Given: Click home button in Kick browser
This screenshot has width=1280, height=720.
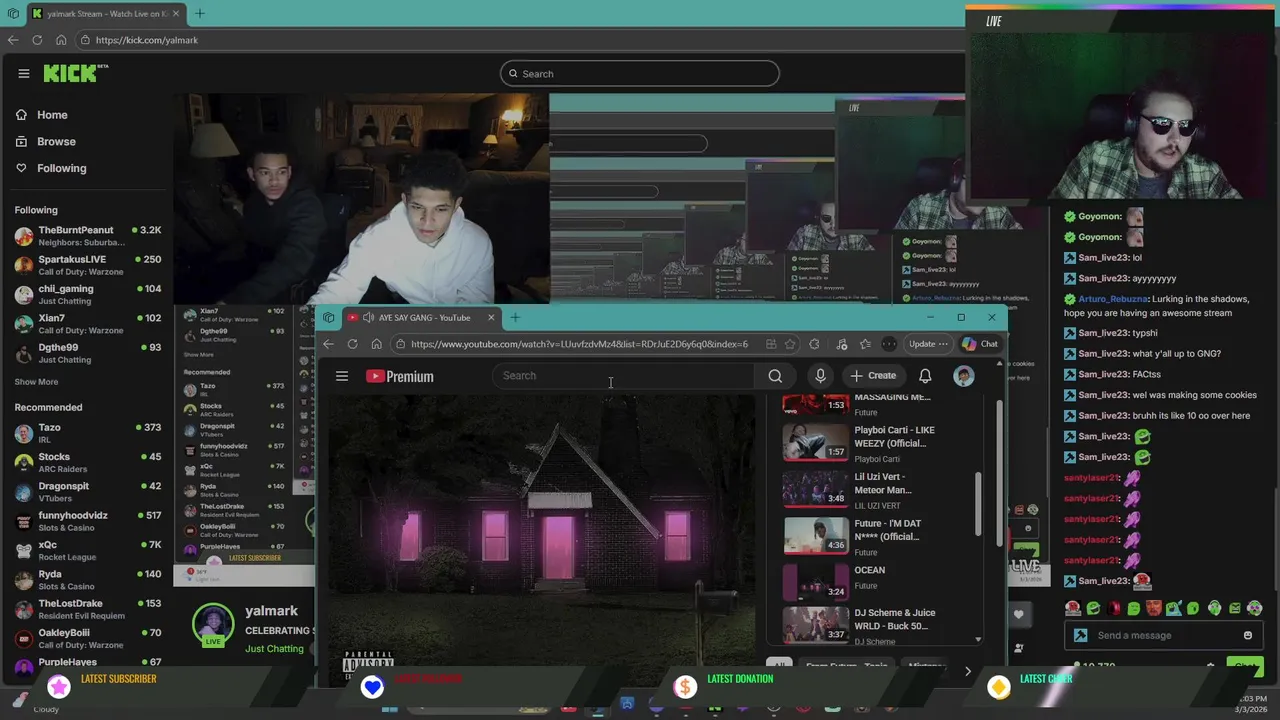Looking at the screenshot, I should point(61,40).
